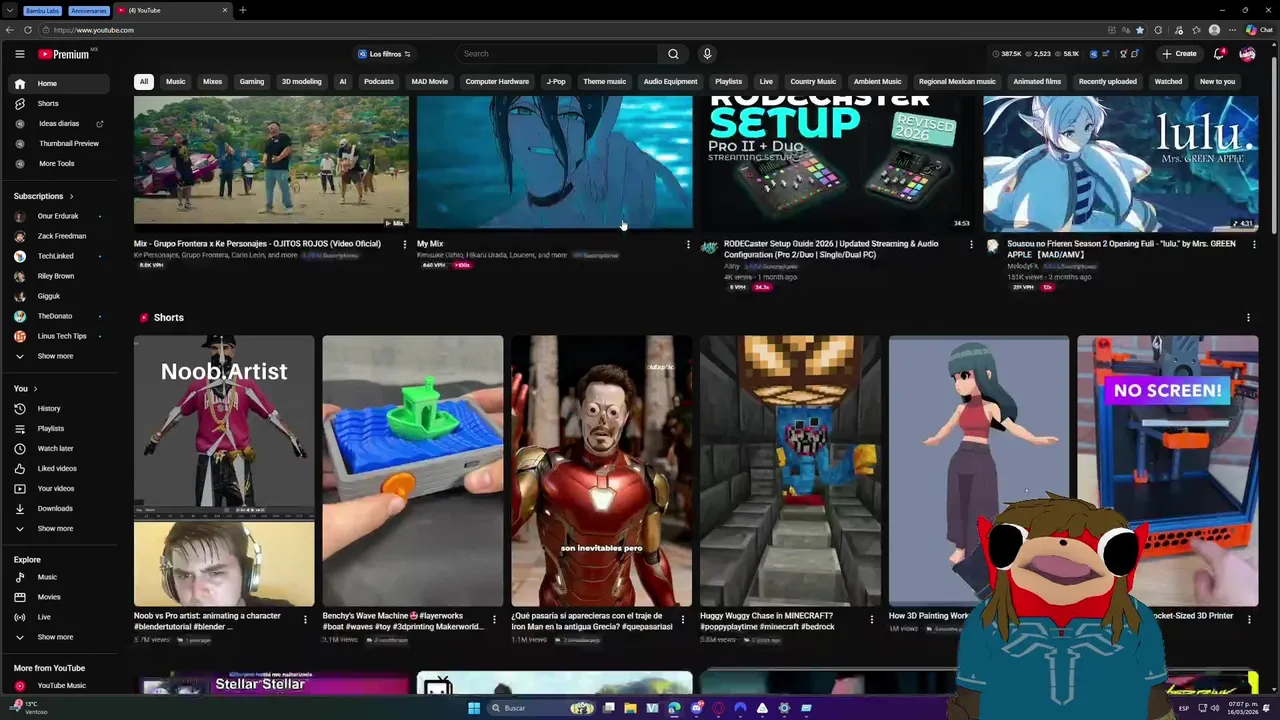Click the YouTube search field

[557, 54]
